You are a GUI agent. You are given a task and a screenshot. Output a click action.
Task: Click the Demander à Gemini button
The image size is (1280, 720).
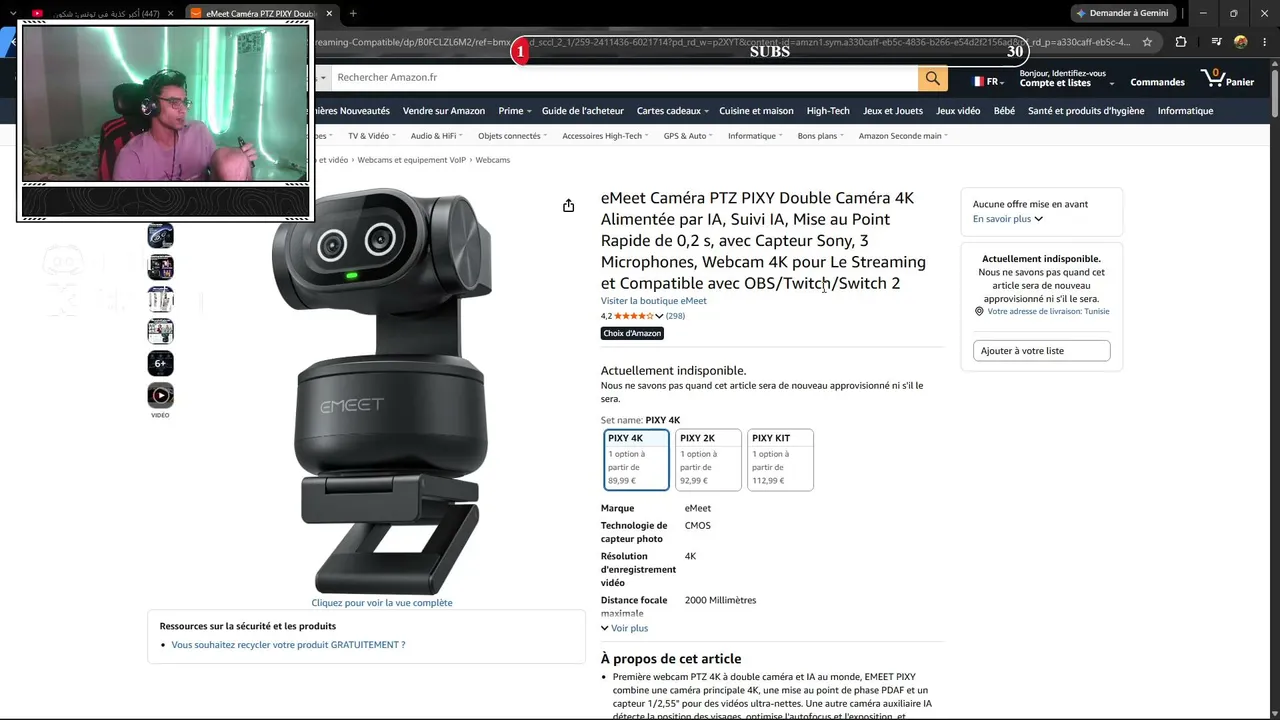[1123, 13]
